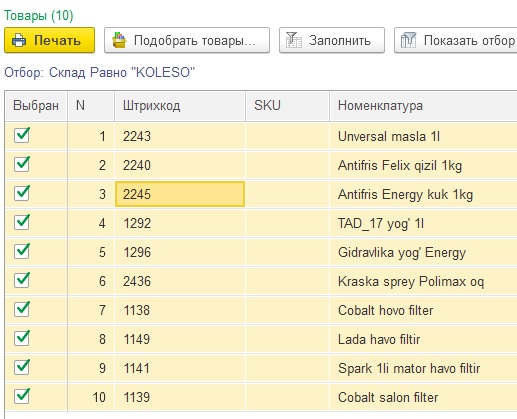Uncheck the checkbox for Unversal masla 1l
Viewport: 517px width, 419px height.
[x=22, y=135]
